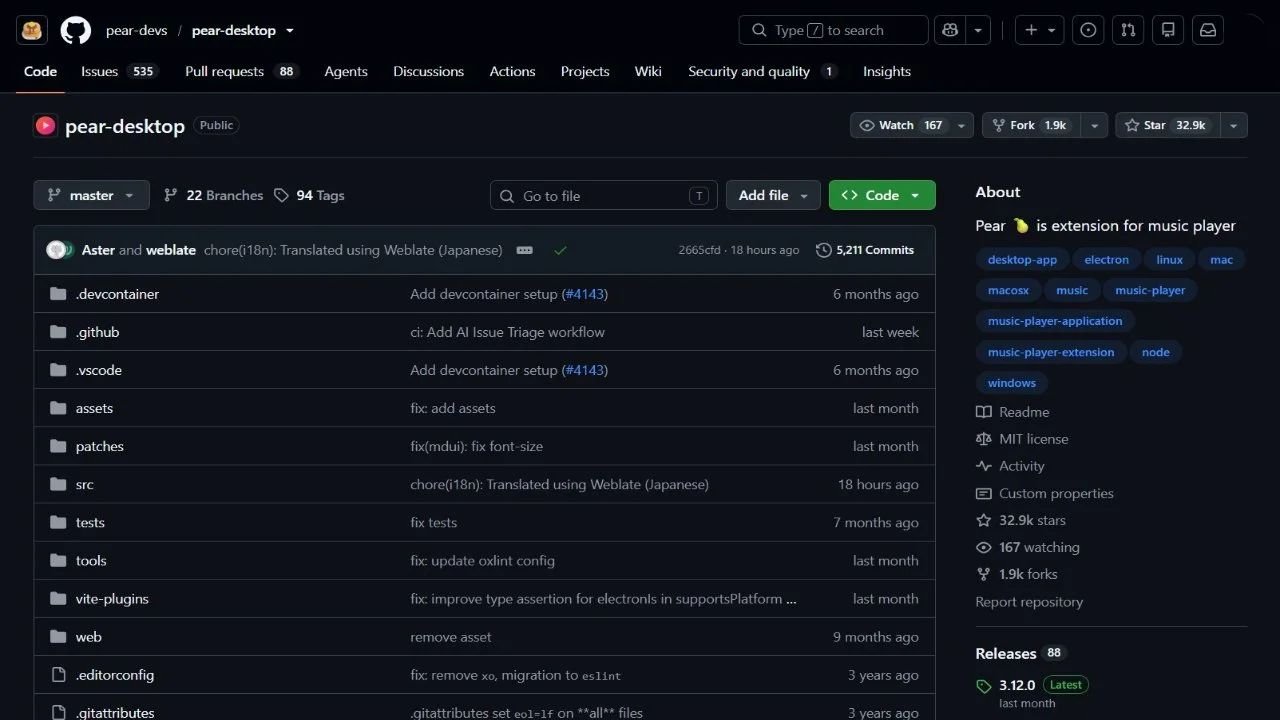Open the 32.9k stars link
Viewport: 1280px width, 720px height.
coord(1021,520)
